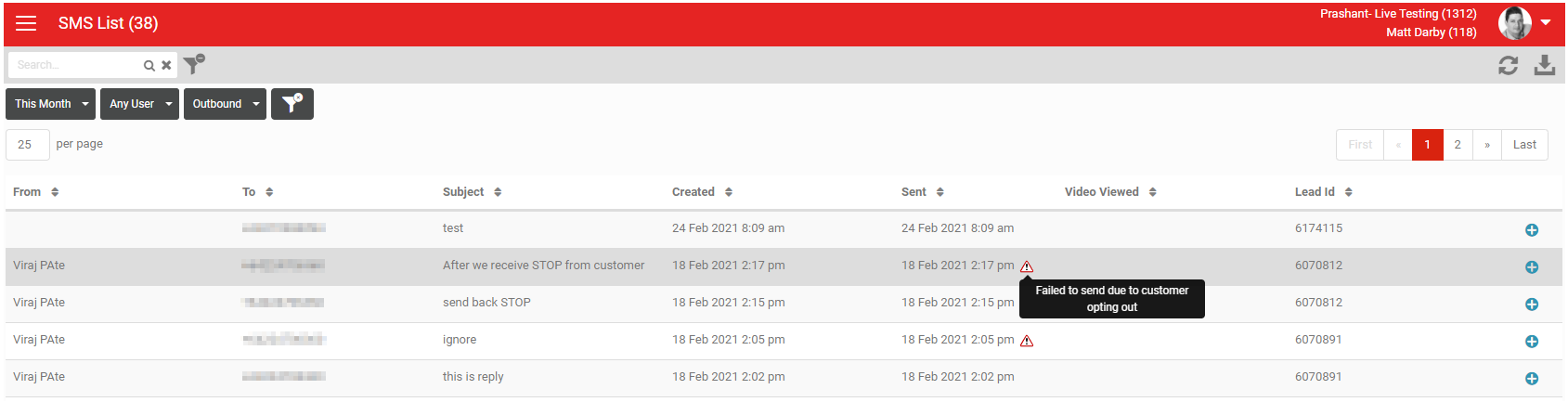Click 'Prashant- Live Testing (1312)' account text

1398,14
